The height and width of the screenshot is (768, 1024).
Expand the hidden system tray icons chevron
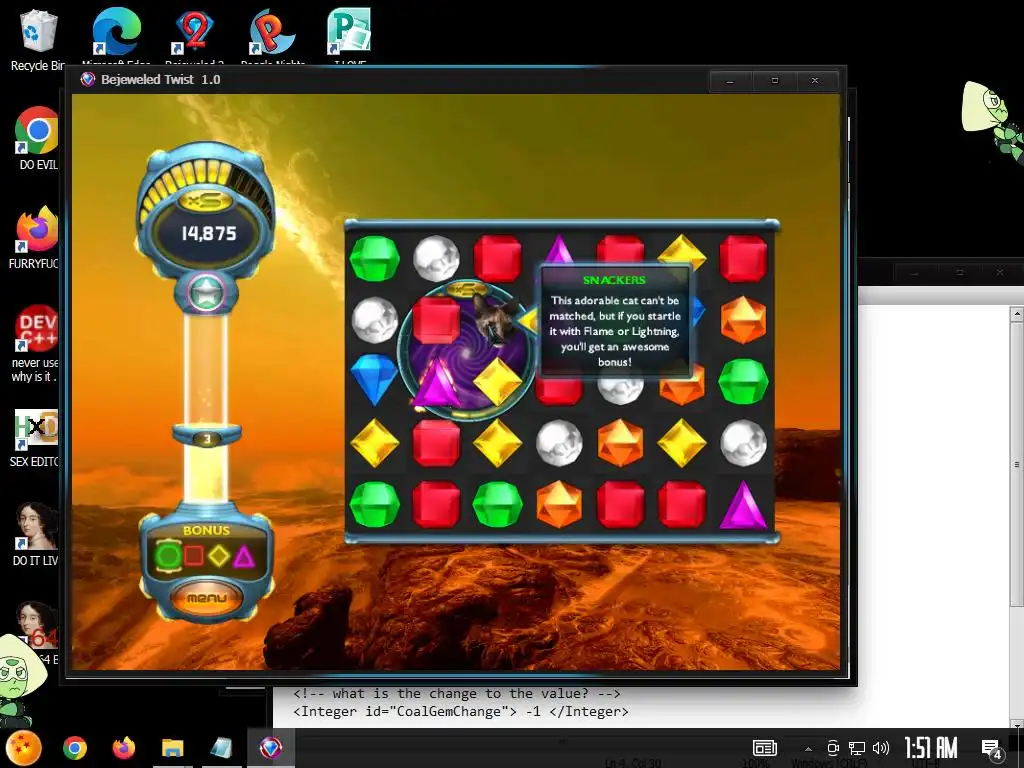click(x=808, y=749)
